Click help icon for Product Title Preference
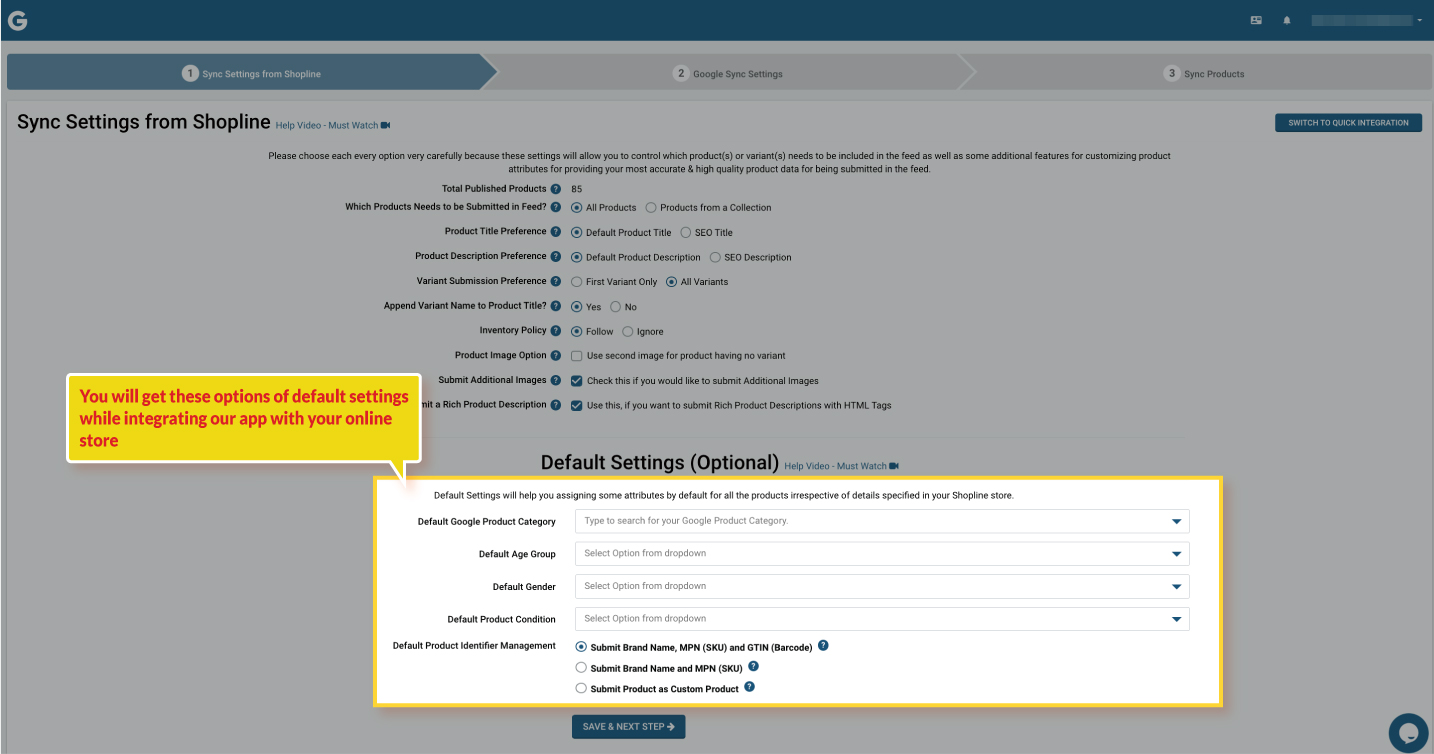This screenshot has height=754, width=1434. (x=556, y=231)
